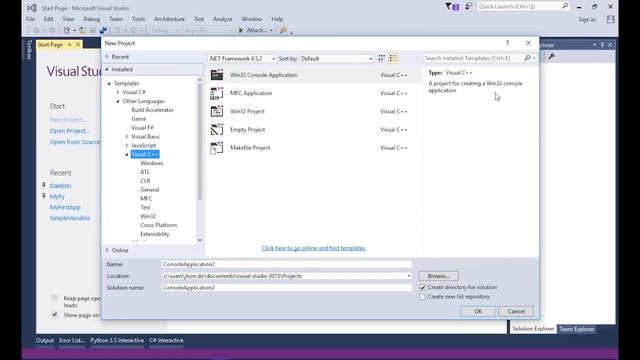Open the Toolbox side panel
This screenshot has height=360, width=640.
pyautogui.click(x=29, y=50)
